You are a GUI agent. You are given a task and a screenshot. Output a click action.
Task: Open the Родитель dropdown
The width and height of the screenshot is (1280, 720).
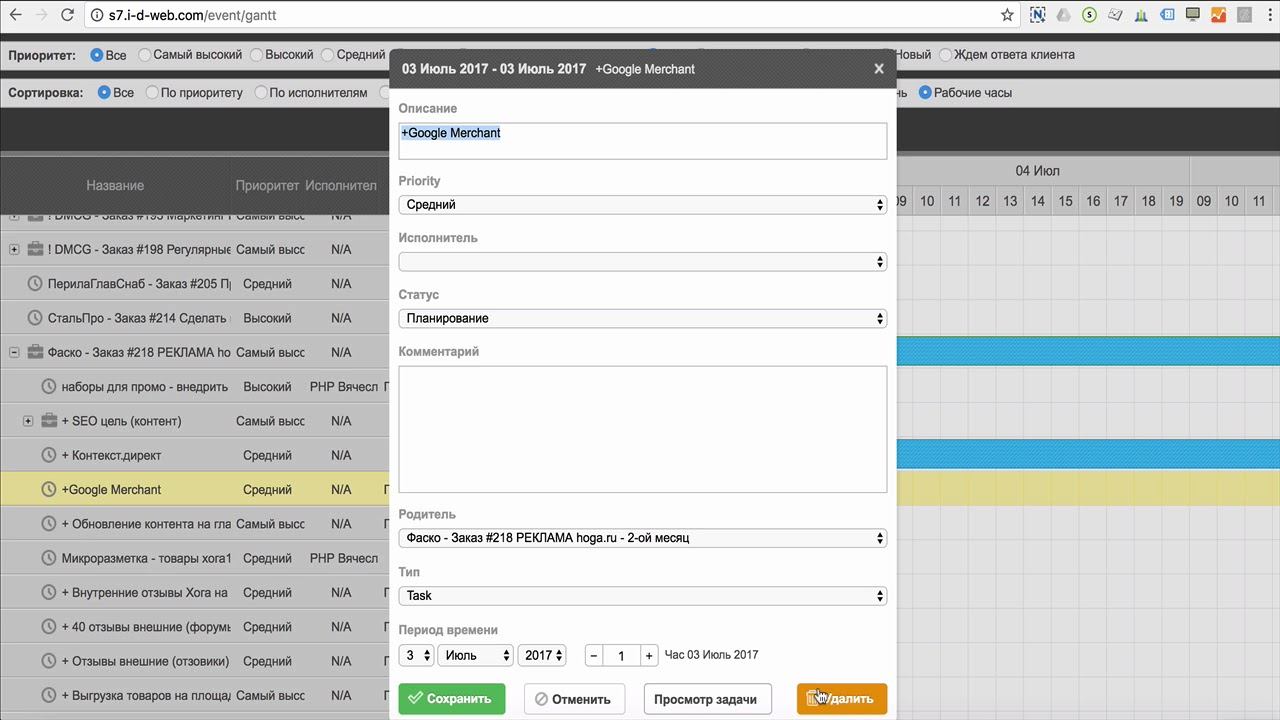coord(642,538)
